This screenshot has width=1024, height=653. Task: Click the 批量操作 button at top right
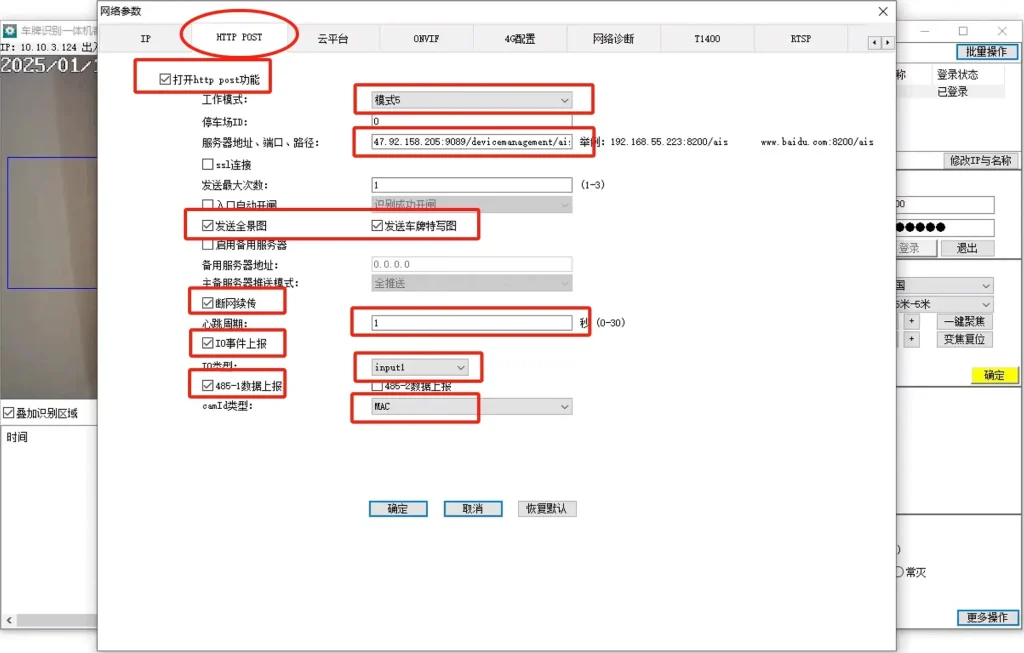[x=988, y=52]
